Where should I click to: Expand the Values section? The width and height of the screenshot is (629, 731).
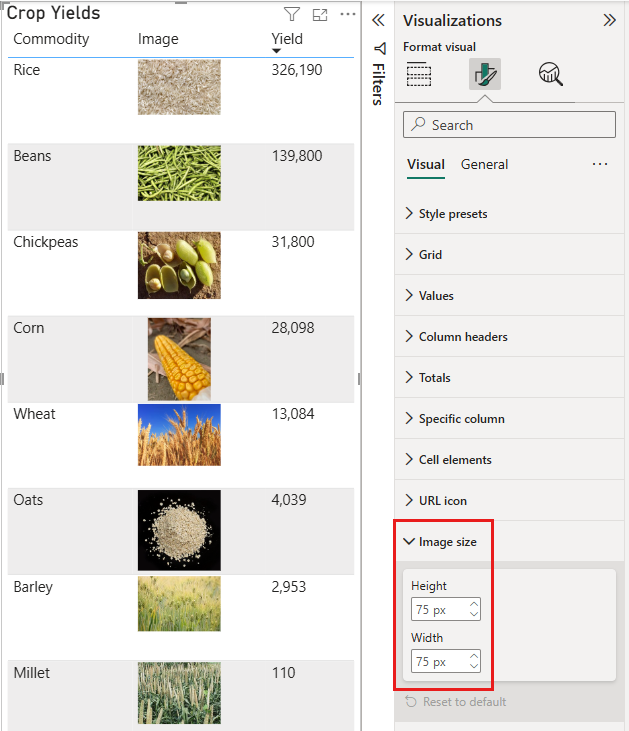coord(509,296)
